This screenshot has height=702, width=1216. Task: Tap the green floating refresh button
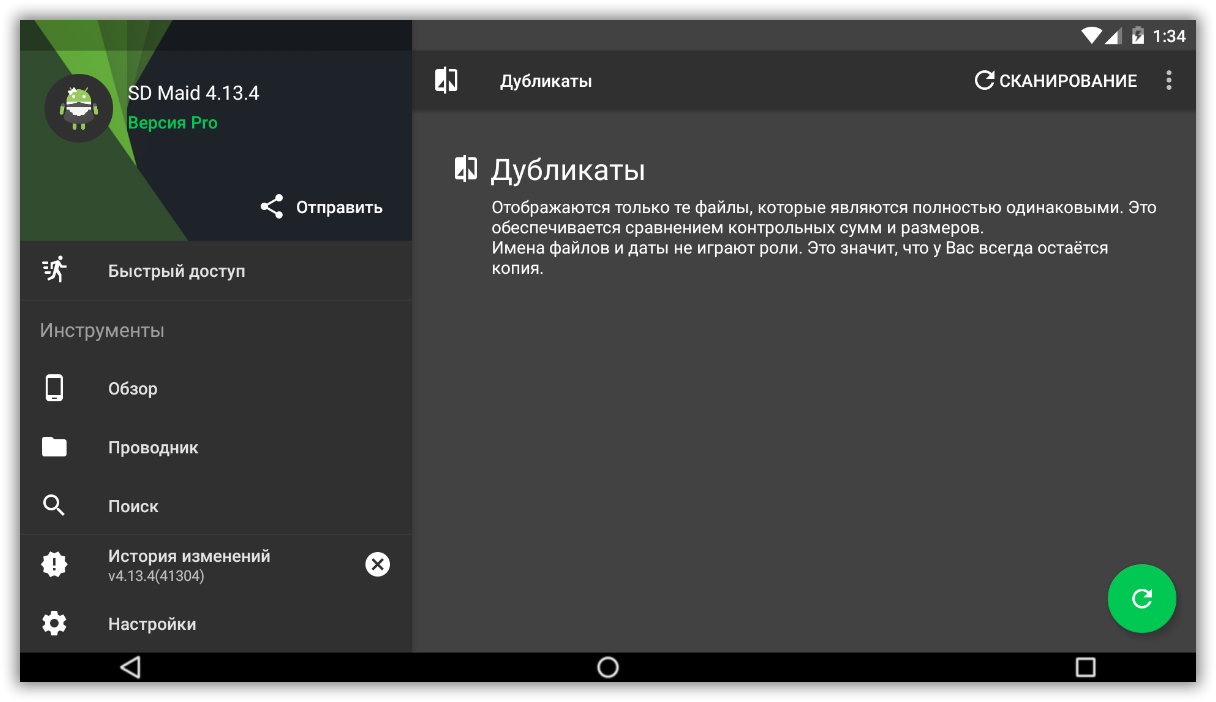pos(1141,599)
